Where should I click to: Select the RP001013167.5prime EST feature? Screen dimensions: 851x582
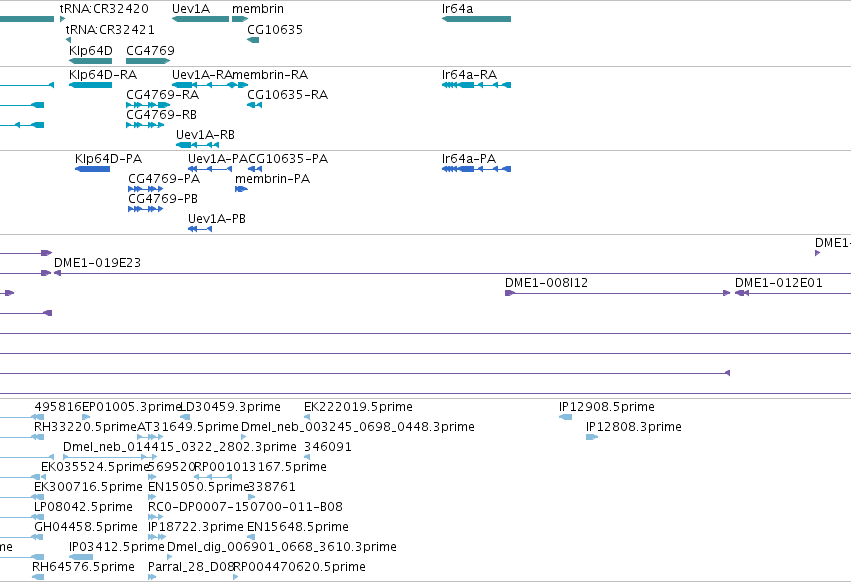point(213,477)
